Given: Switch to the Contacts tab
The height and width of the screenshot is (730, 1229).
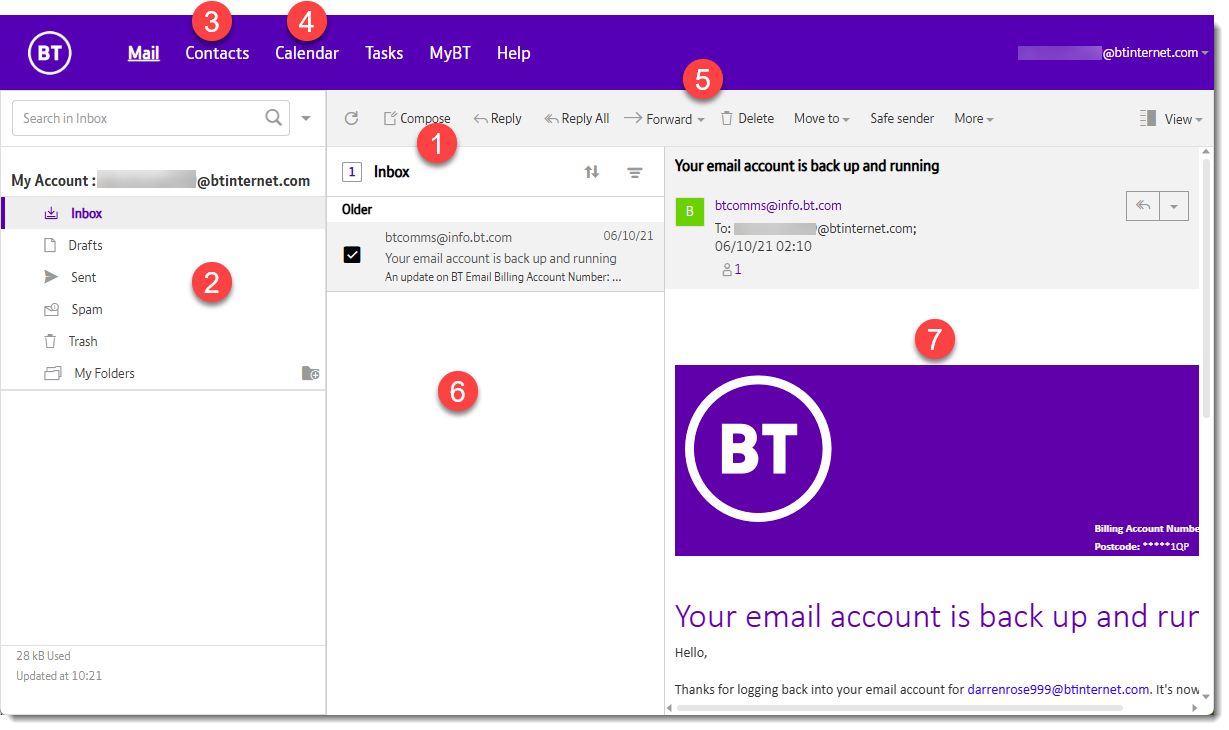Looking at the screenshot, I should pos(217,53).
